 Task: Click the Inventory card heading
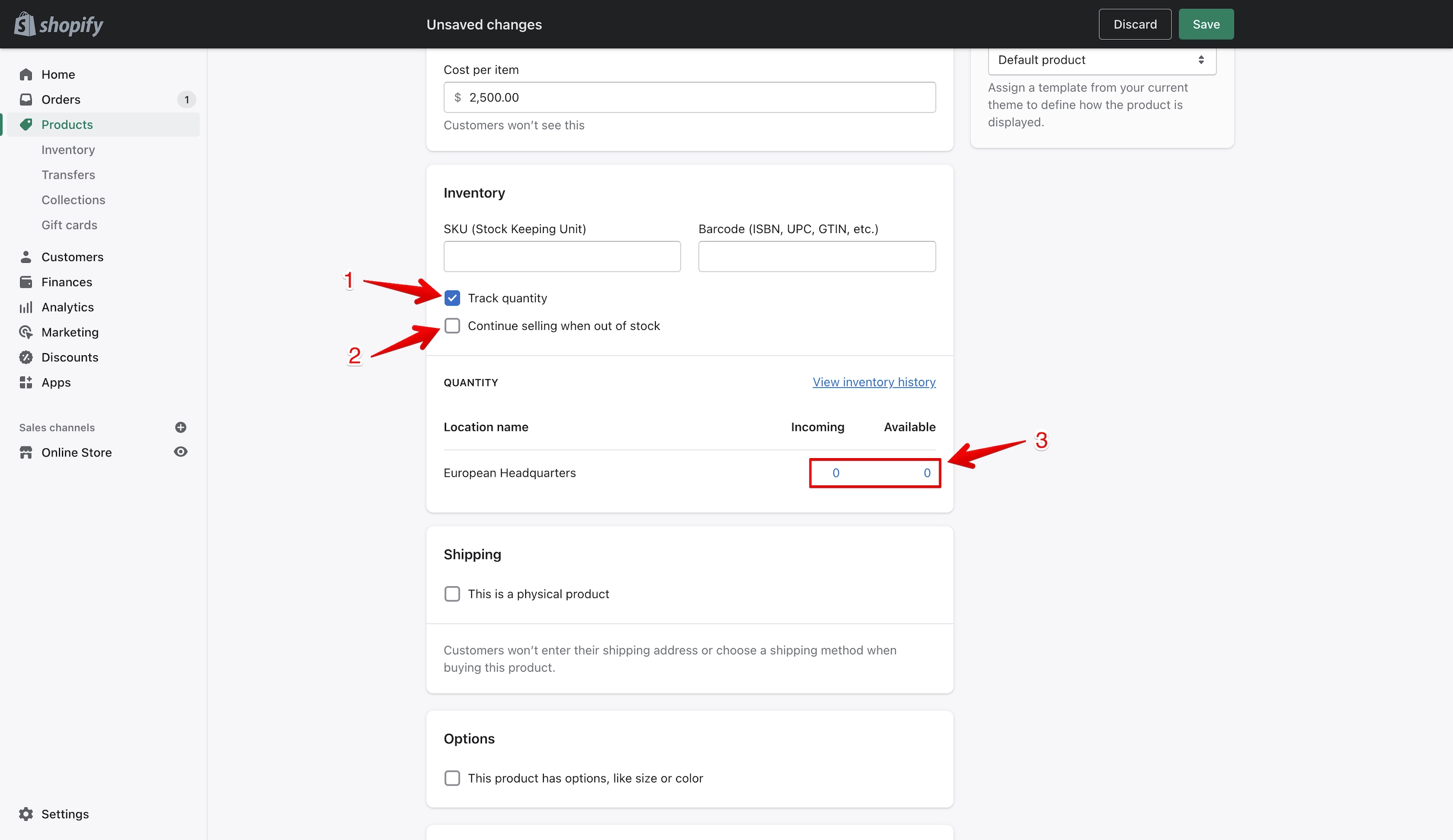(x=475, y=193)
